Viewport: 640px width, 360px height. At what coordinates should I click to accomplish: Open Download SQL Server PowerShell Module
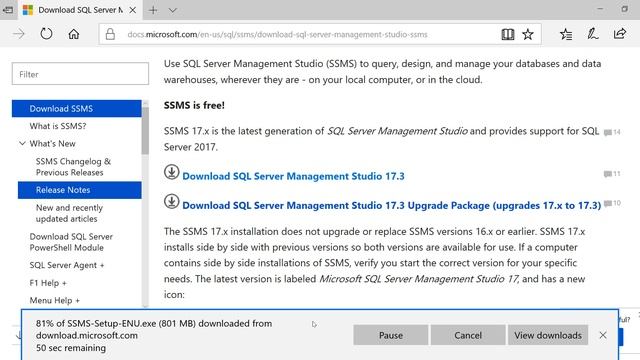coord(71,242)
